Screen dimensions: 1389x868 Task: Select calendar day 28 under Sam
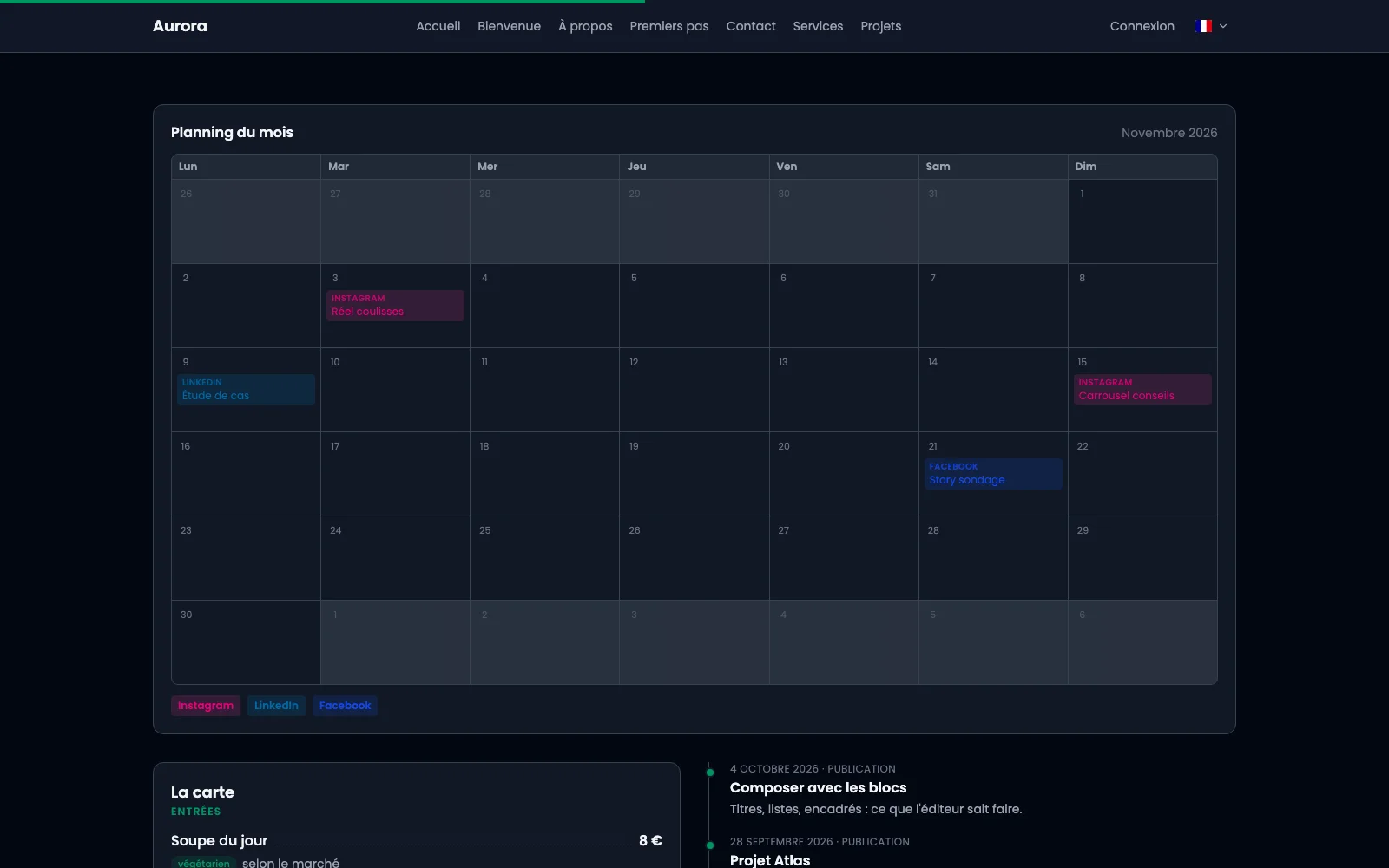point(993,558)
